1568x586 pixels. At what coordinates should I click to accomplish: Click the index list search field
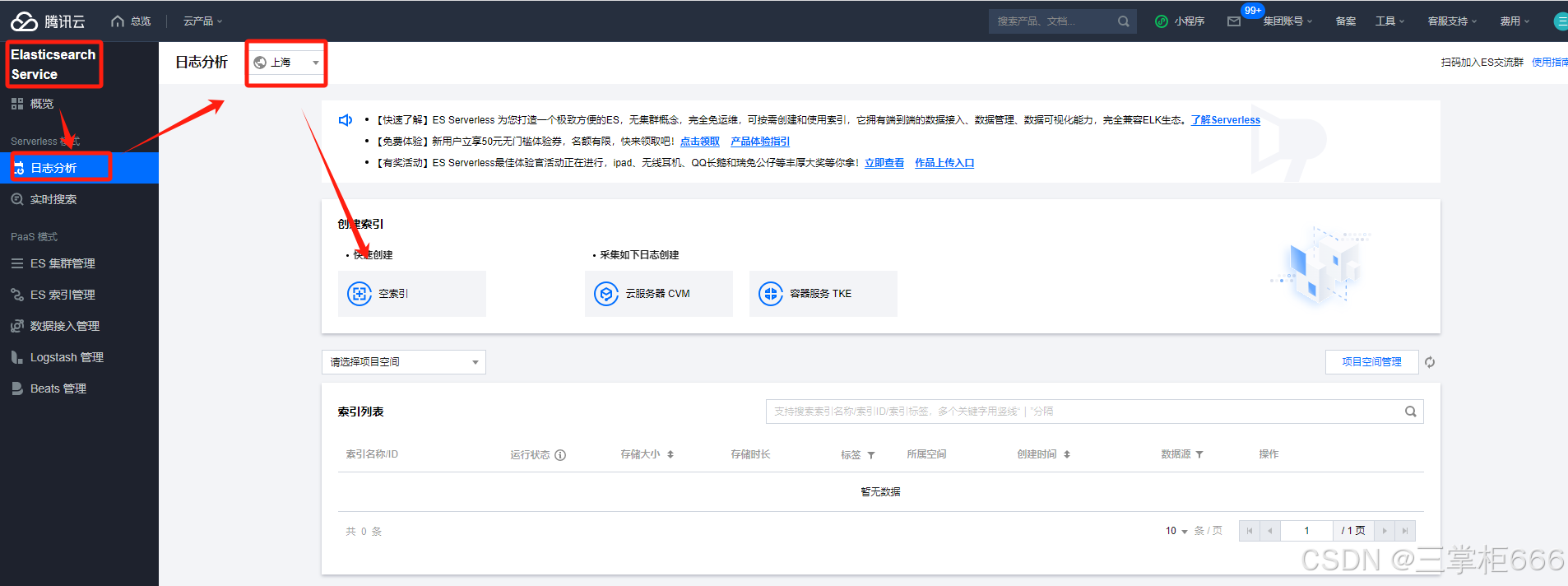point(1082,412)
